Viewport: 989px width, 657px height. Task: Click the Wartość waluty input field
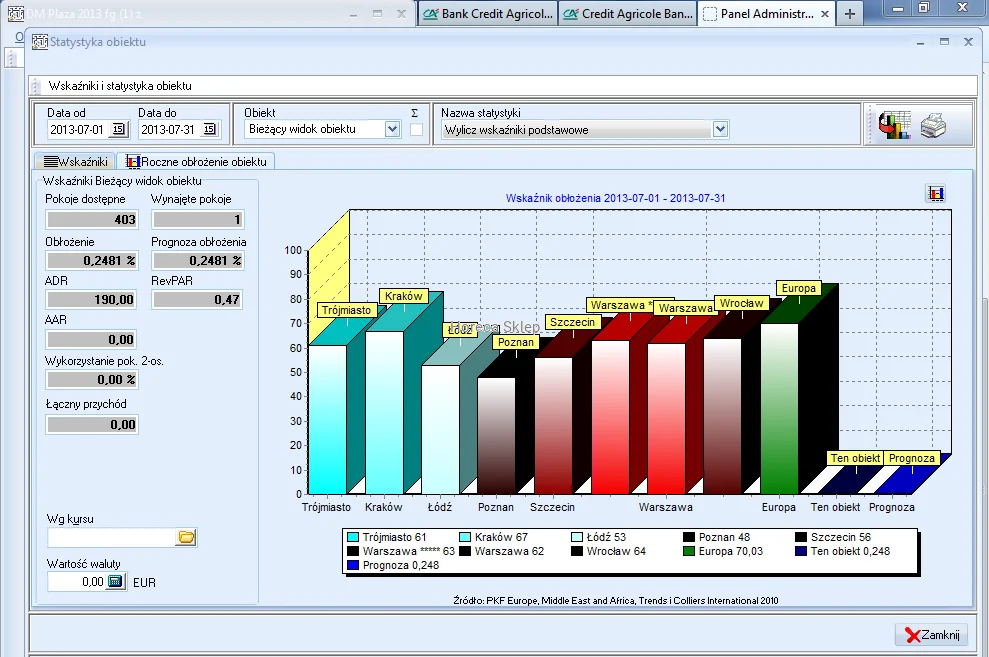click(76, 581)
